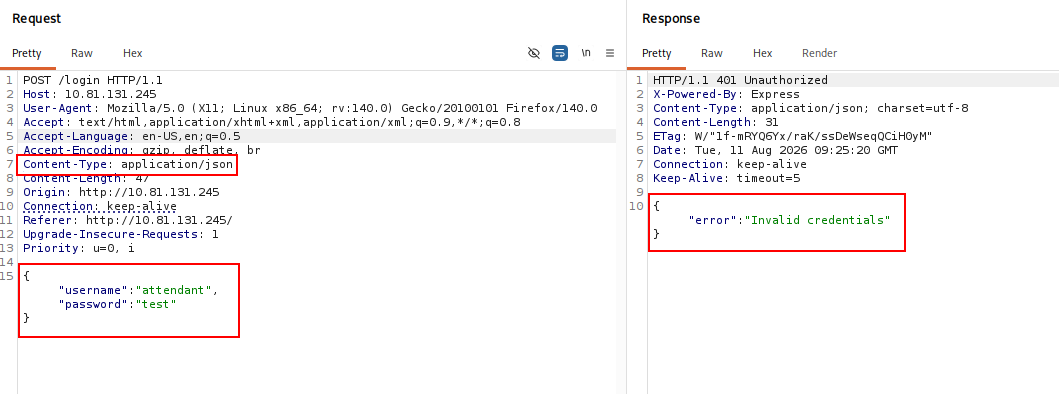Viewport: 1059px width, 394px height.
Task: Open the Response Render tab
Action: (819, 53)
